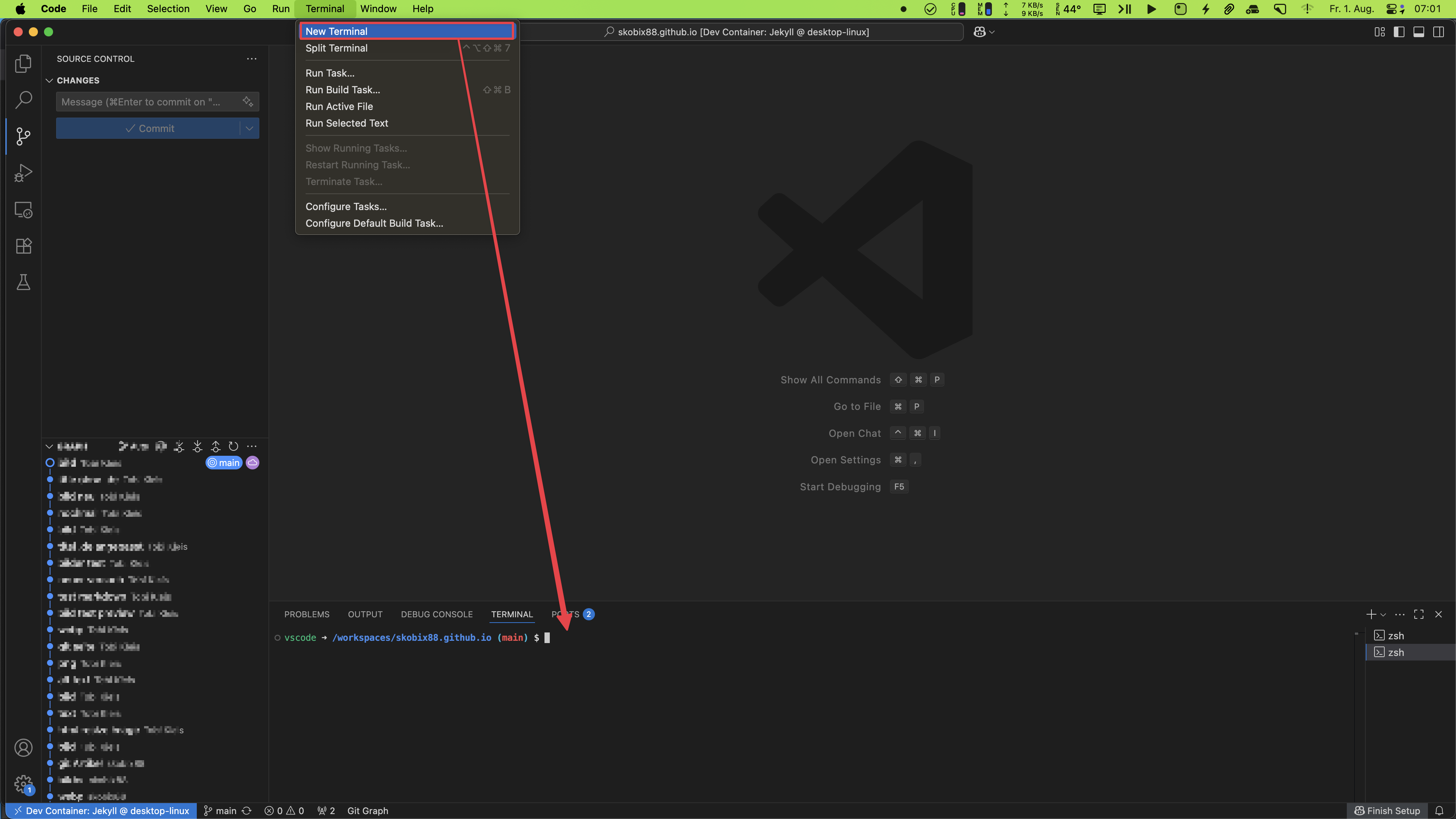The height and width of the screenshot is (819, 1456).
Task: Select Split Terminal from the menu
Action: pos(336,48)
